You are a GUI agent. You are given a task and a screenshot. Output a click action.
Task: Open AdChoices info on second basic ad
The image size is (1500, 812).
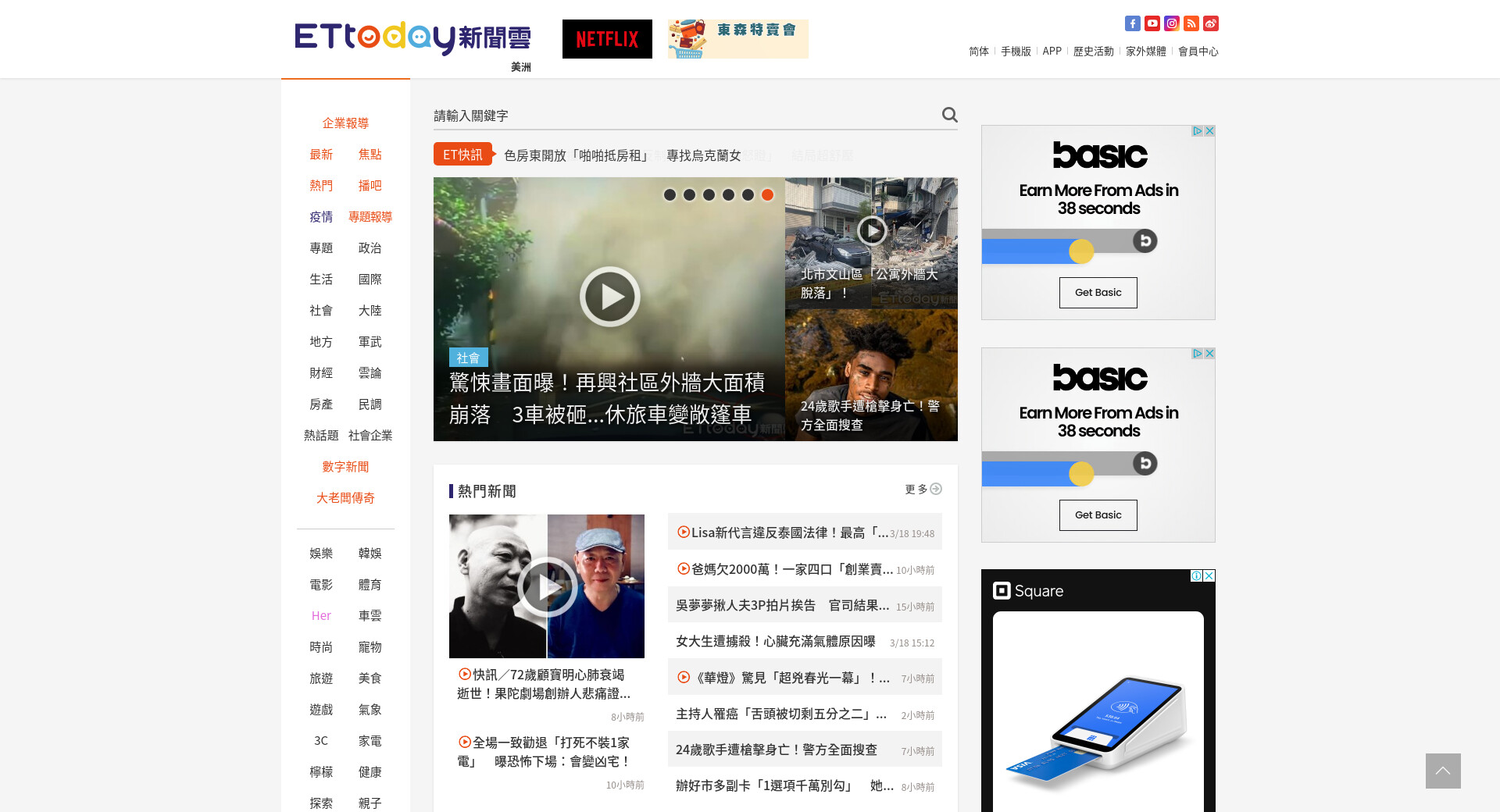[1197, 354]
